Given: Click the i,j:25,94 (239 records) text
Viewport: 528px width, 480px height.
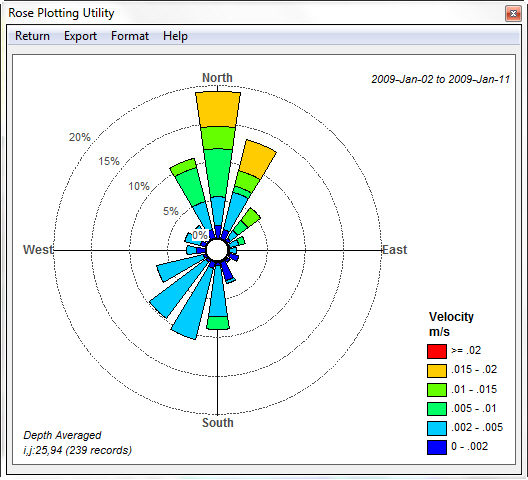Looking at the screenshot, I should [77, 450].
